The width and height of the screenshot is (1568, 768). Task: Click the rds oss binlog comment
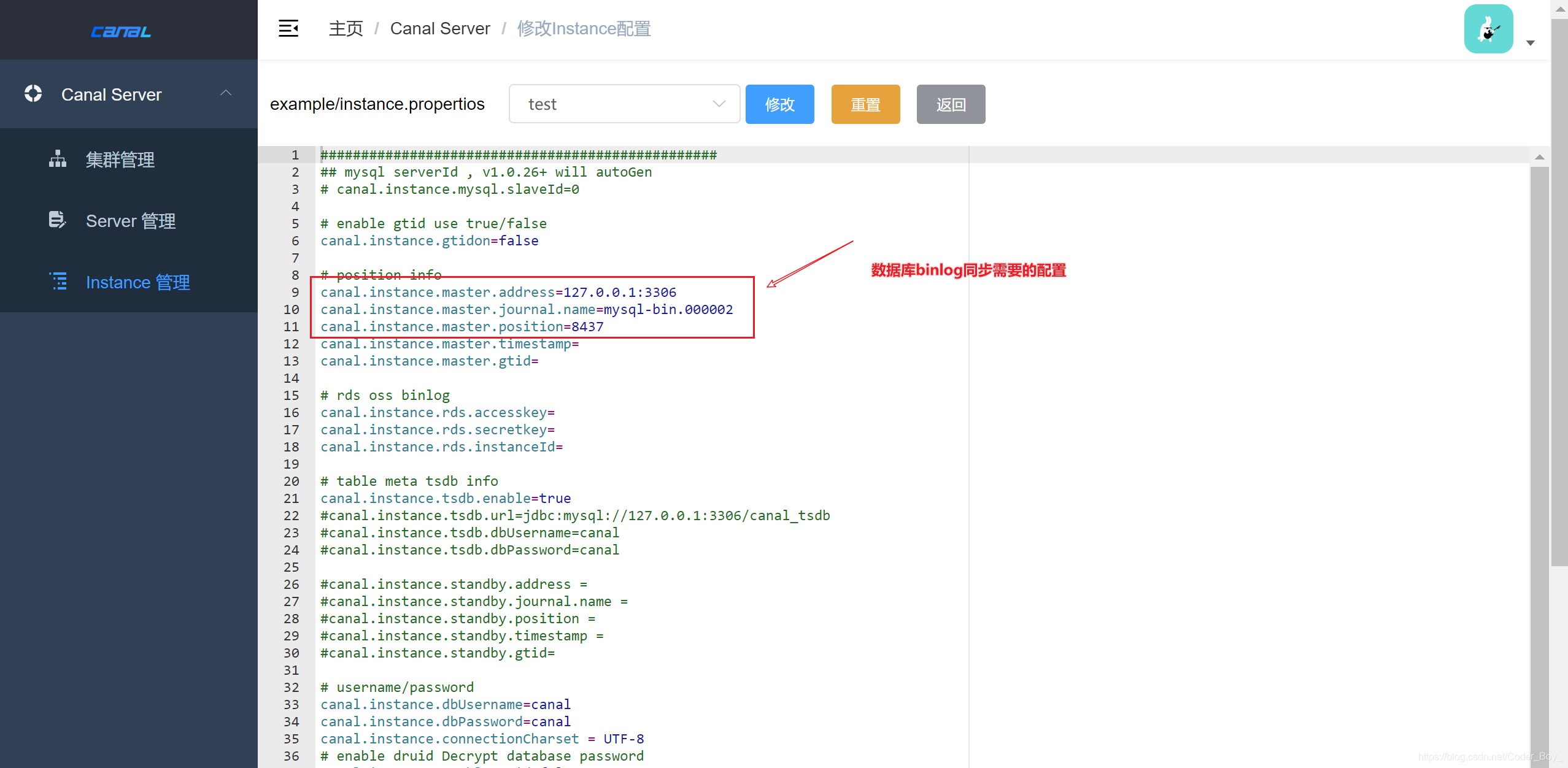[x=385, y=395]
